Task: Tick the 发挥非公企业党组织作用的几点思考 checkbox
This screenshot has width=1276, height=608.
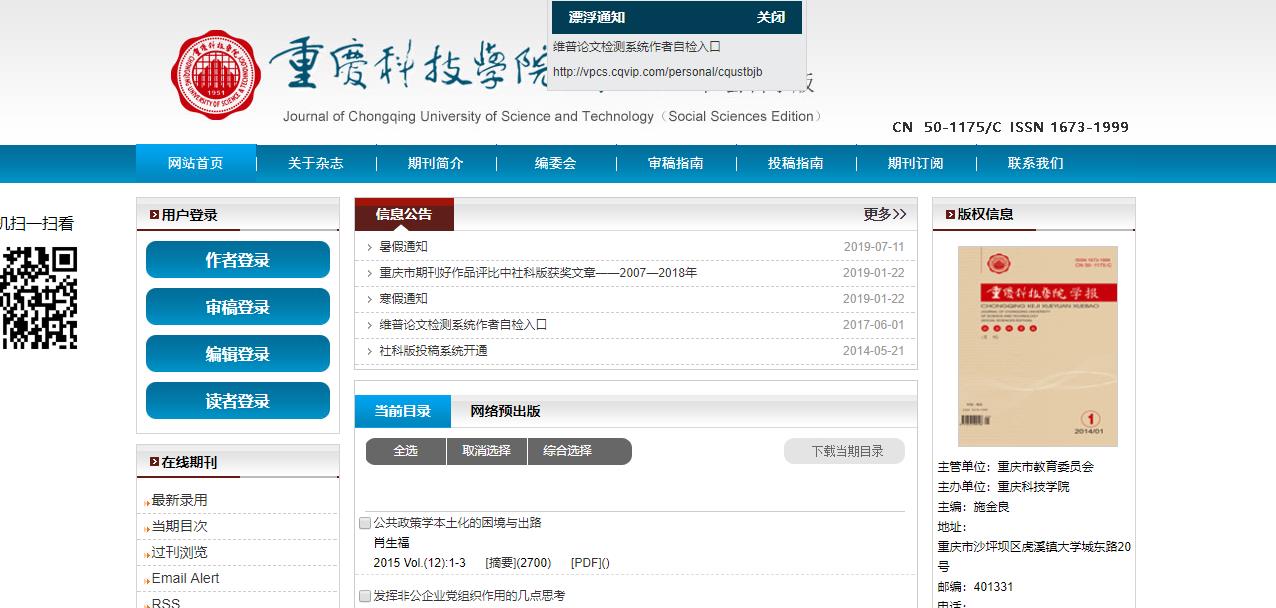Action: click(365, 596)
